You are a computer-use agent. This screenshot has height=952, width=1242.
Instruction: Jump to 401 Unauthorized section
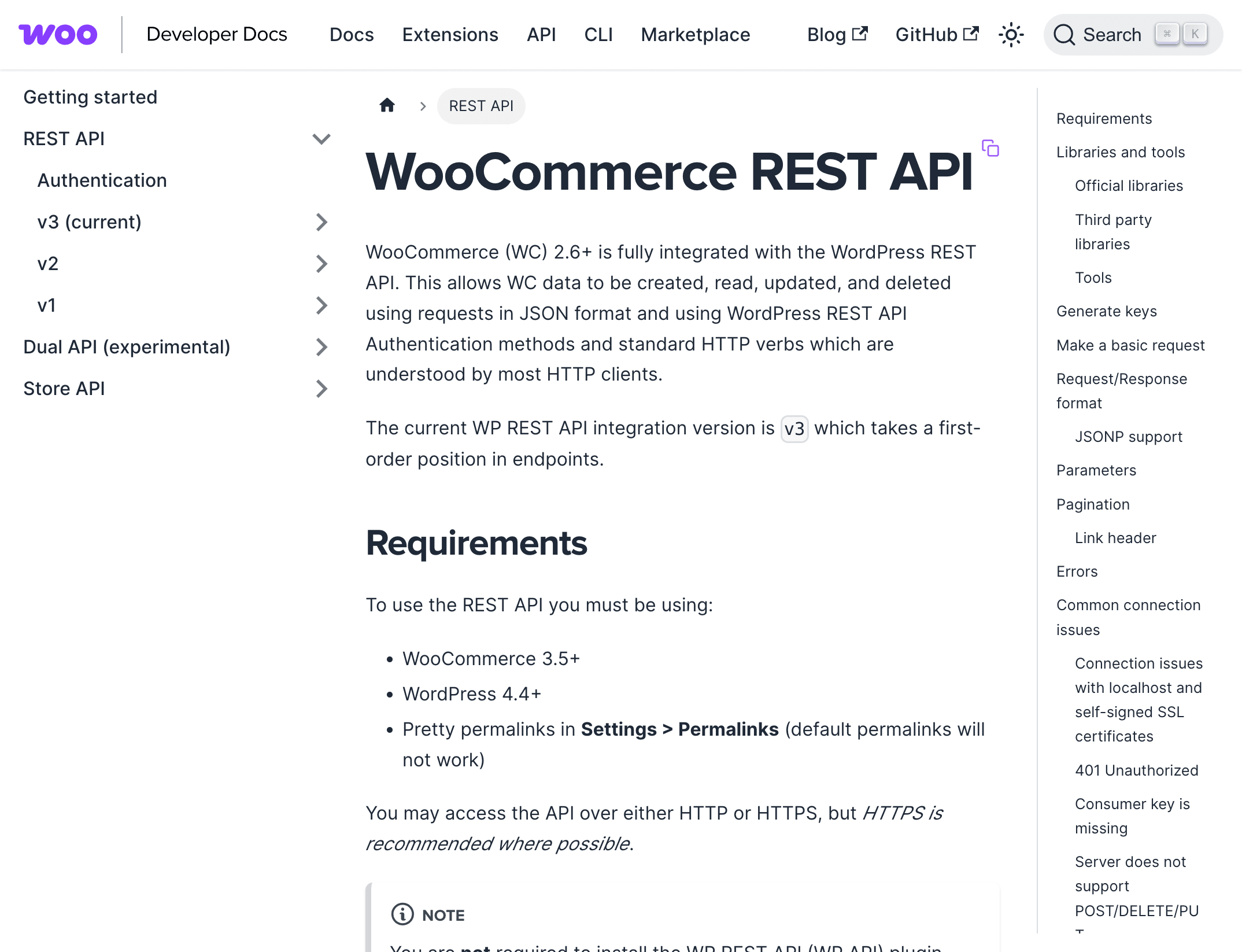pyautogui.click(x=1136, y=770)
